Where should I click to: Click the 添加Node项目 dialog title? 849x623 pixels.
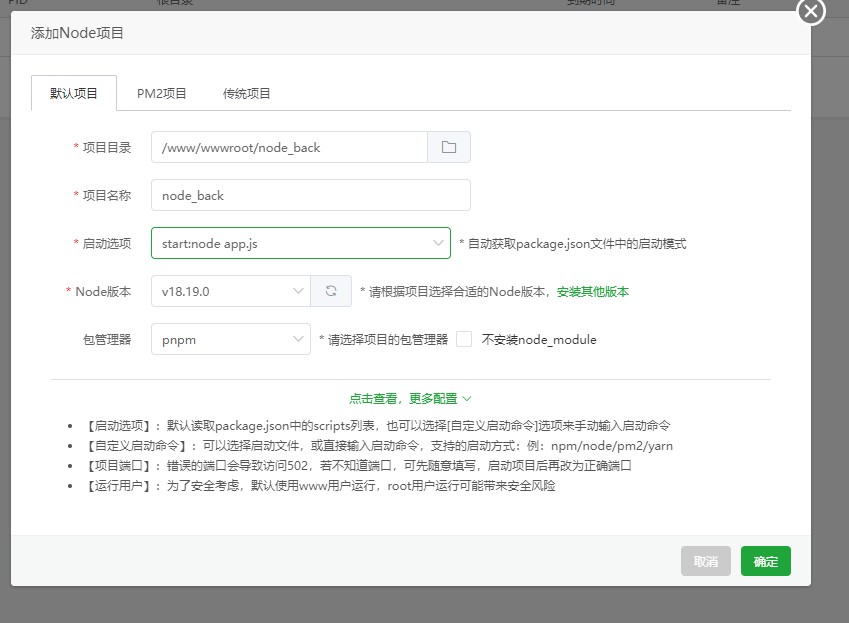pyautogui.click(x=77, y=33)
